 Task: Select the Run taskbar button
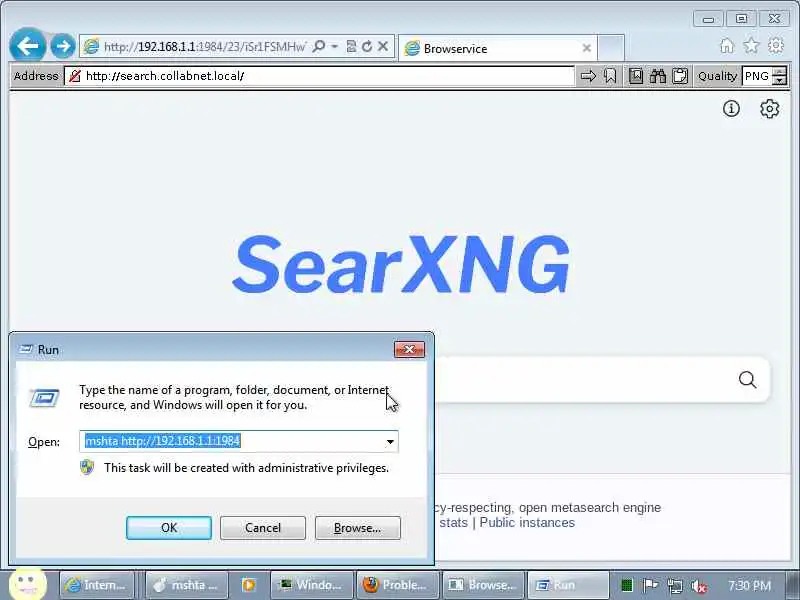(567, 585)
